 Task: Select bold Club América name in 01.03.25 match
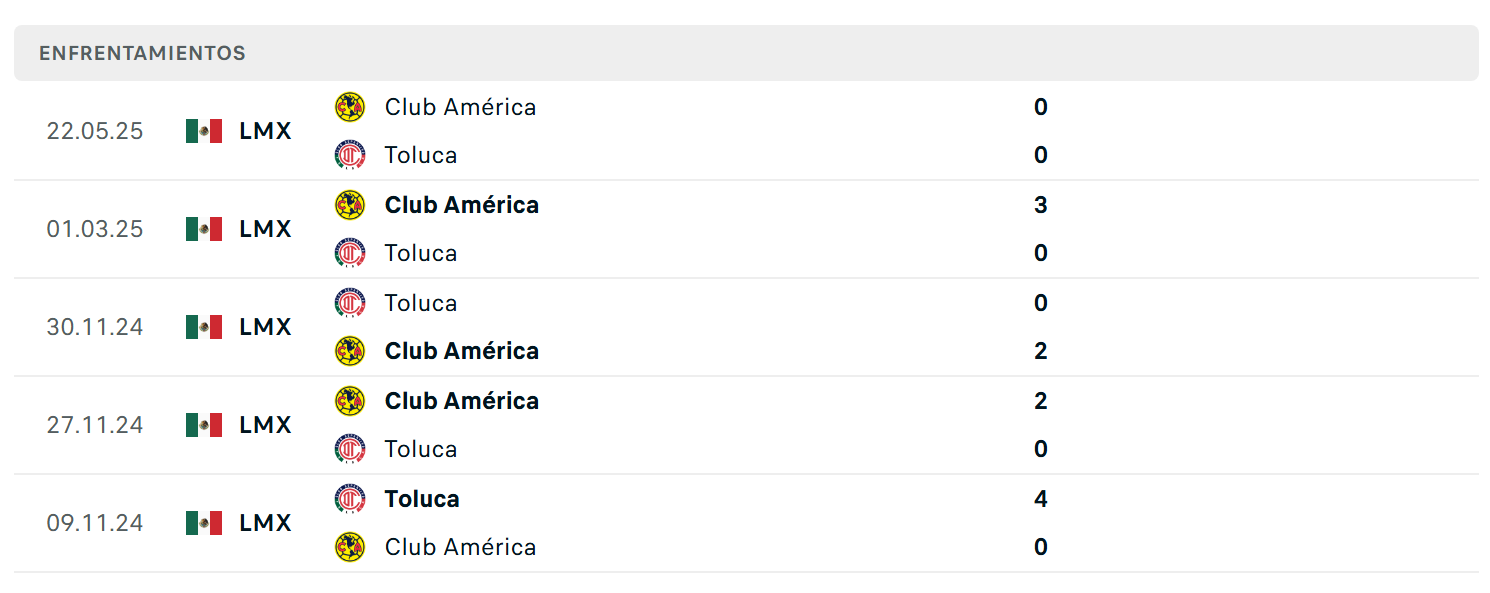(x=462, y=205)
